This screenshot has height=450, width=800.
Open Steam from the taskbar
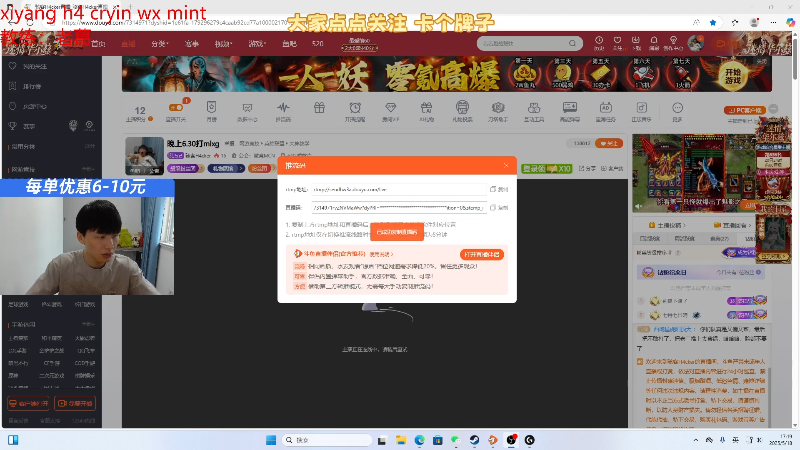[474, 440]
